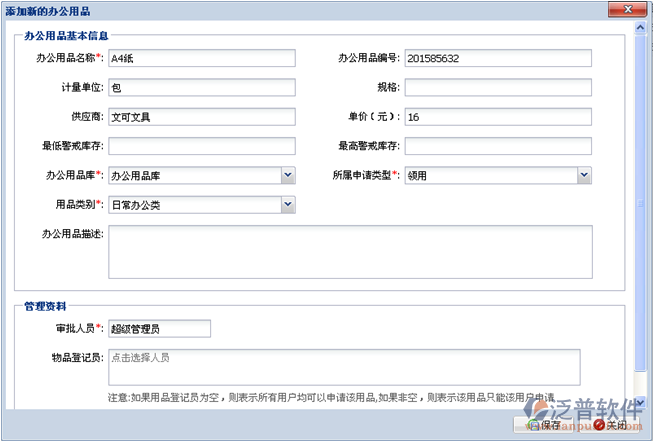
Task: Click the 办公用品描述 text area
Action: pyautogui.click(x=350, y=252)
